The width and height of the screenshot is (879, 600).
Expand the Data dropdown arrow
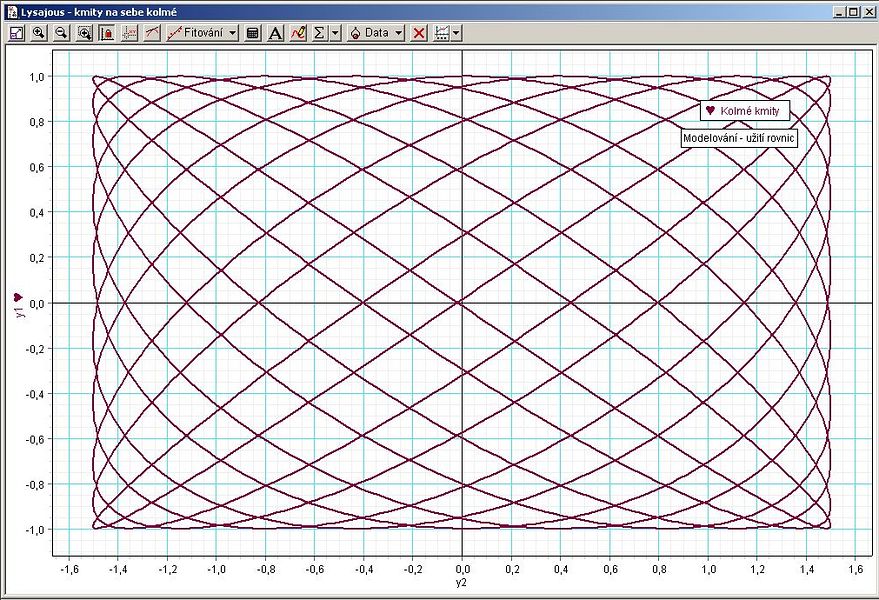coord(399,33)
